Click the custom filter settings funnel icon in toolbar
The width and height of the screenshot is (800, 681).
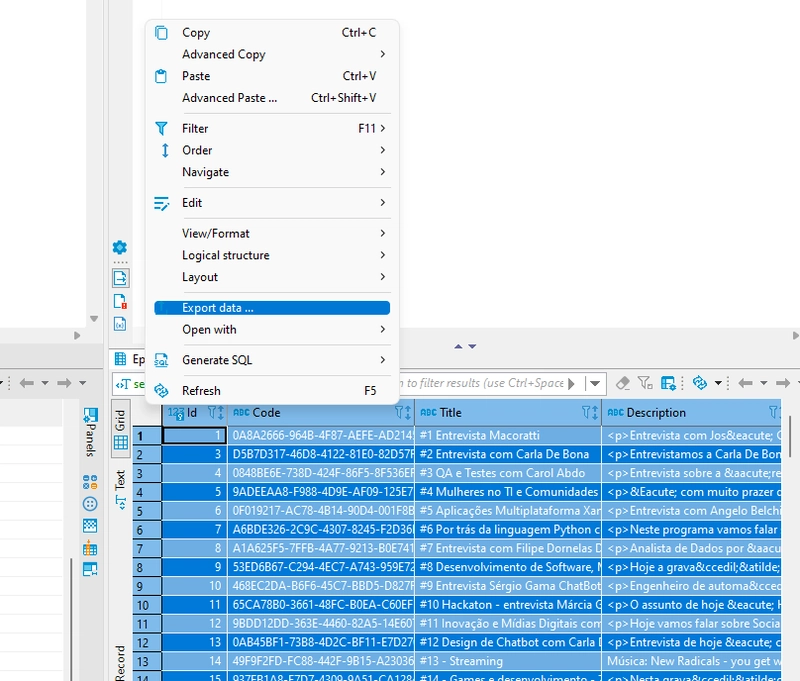coord(645,383)
